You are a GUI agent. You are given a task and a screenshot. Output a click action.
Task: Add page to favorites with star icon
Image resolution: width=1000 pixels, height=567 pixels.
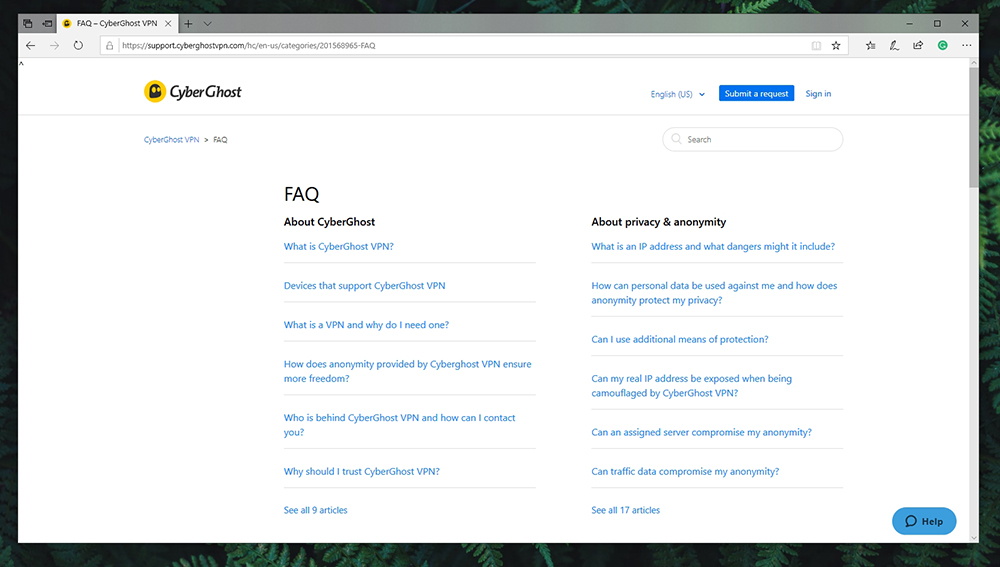pyautogui.click(x=835, y=45)
